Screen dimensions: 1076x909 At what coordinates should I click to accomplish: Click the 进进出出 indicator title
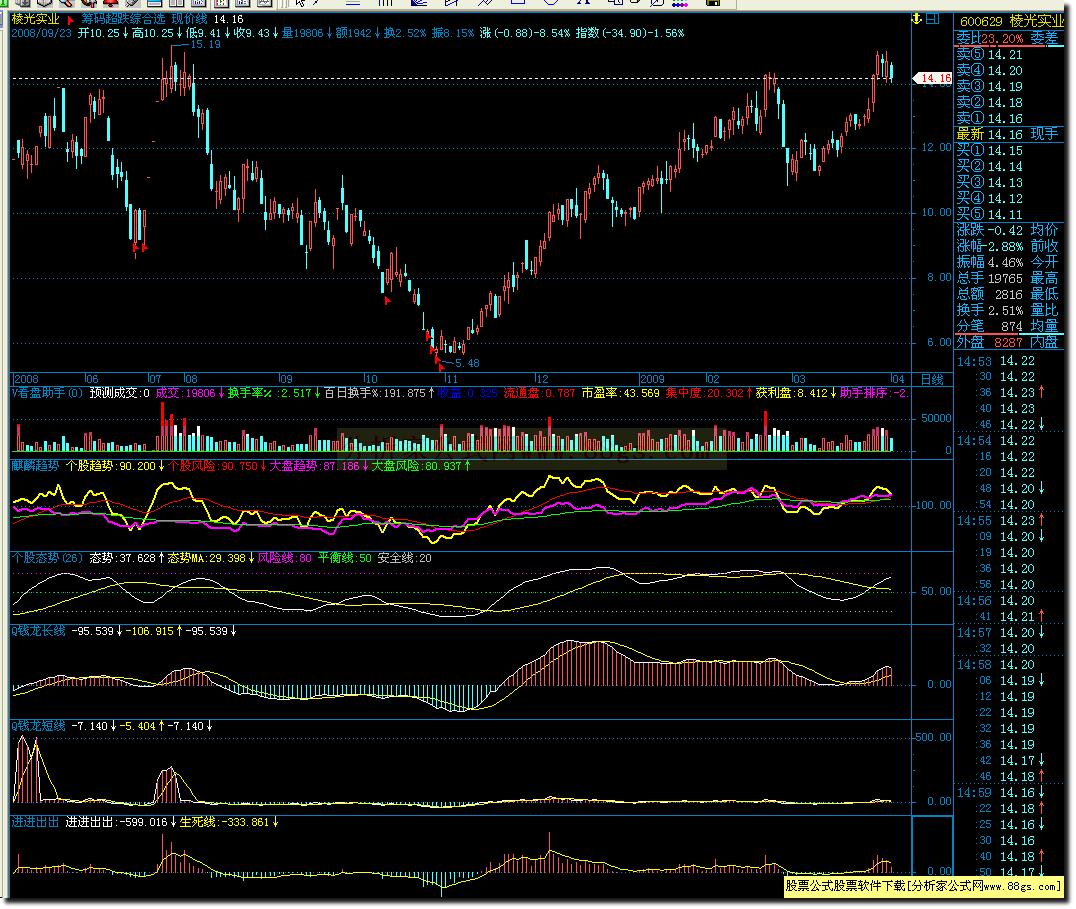(x=36, y=822)
